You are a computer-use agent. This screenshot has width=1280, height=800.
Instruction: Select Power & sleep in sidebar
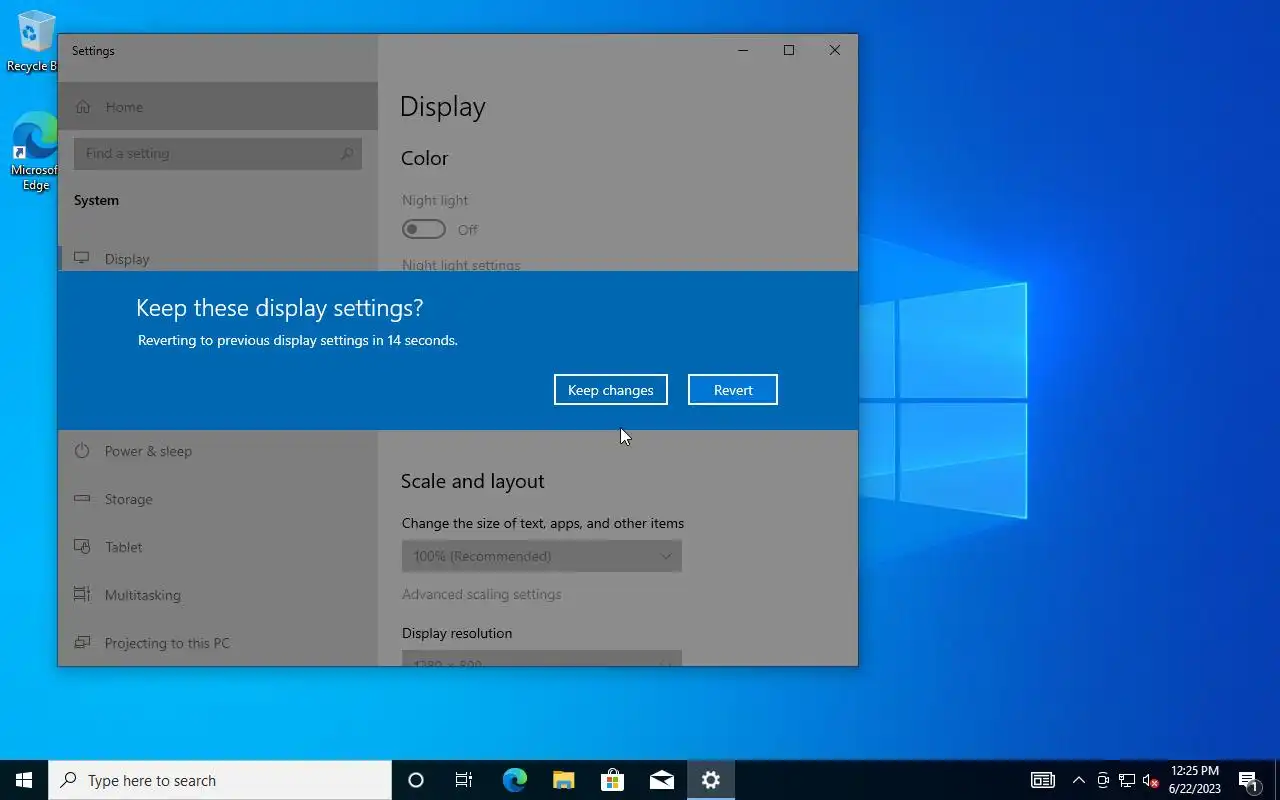point(218,451)
